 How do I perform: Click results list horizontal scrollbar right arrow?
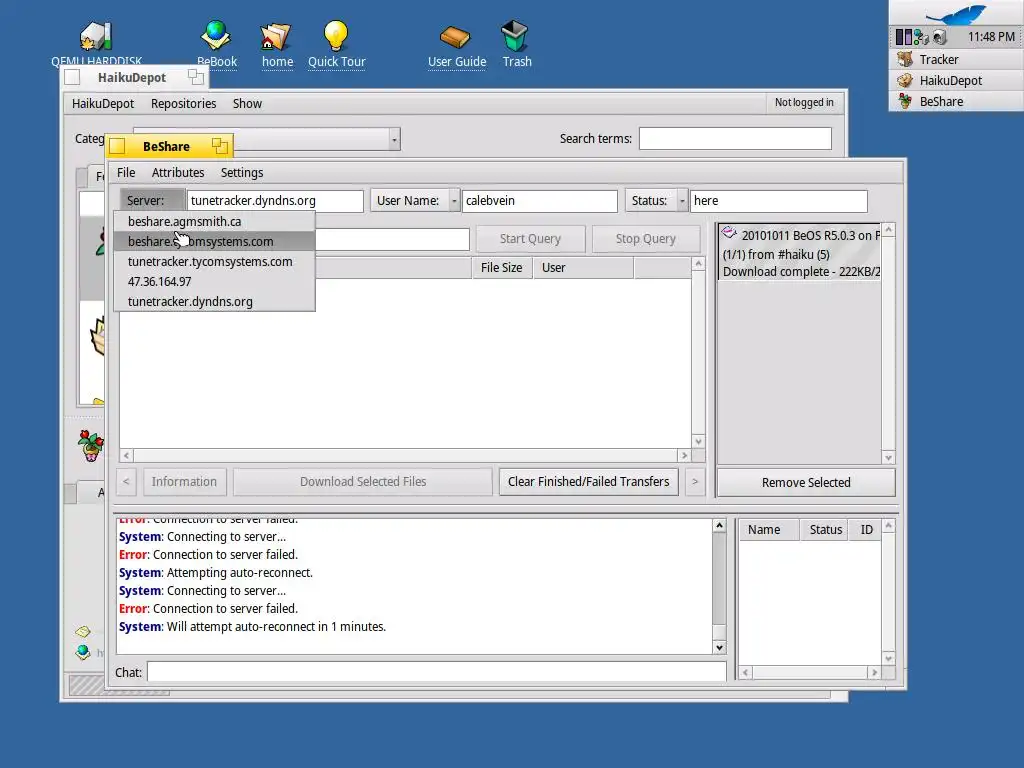pyautogui.click(x=684, y=455)
